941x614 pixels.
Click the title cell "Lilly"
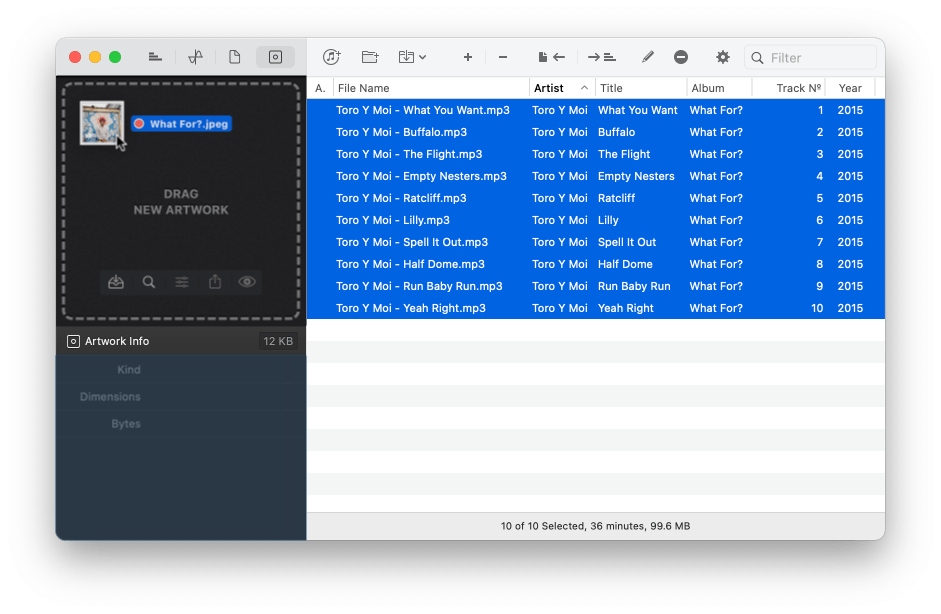[608, 220]
